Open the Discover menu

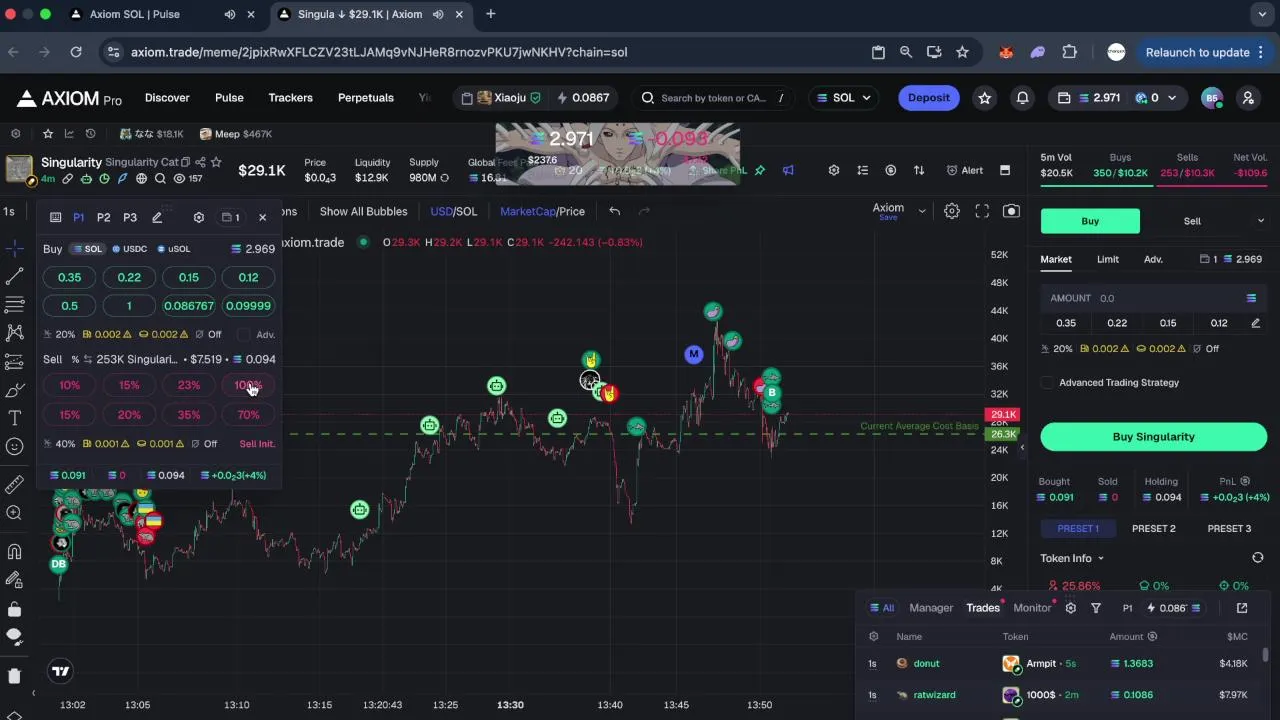(167, 98)
